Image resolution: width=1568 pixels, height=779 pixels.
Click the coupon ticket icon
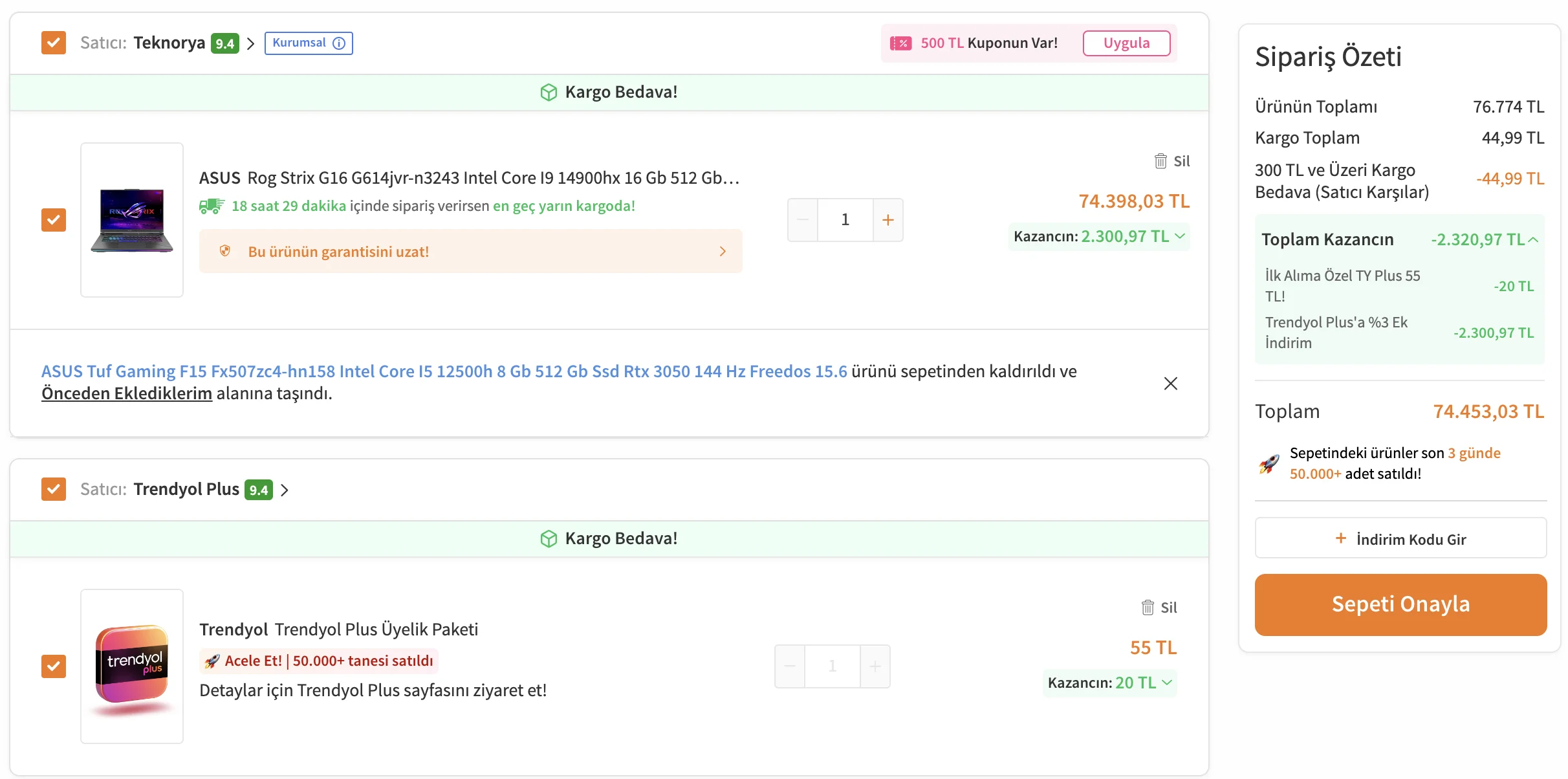tap(900, 43)
